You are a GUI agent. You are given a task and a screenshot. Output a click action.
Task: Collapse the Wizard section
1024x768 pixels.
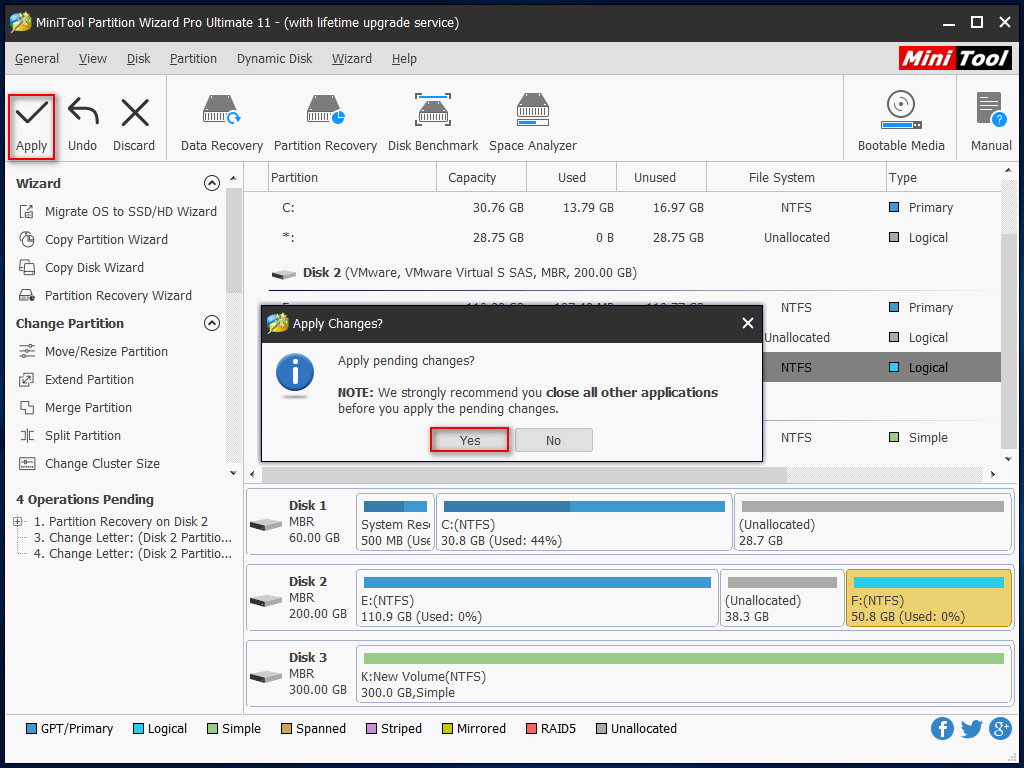point(212,184)
